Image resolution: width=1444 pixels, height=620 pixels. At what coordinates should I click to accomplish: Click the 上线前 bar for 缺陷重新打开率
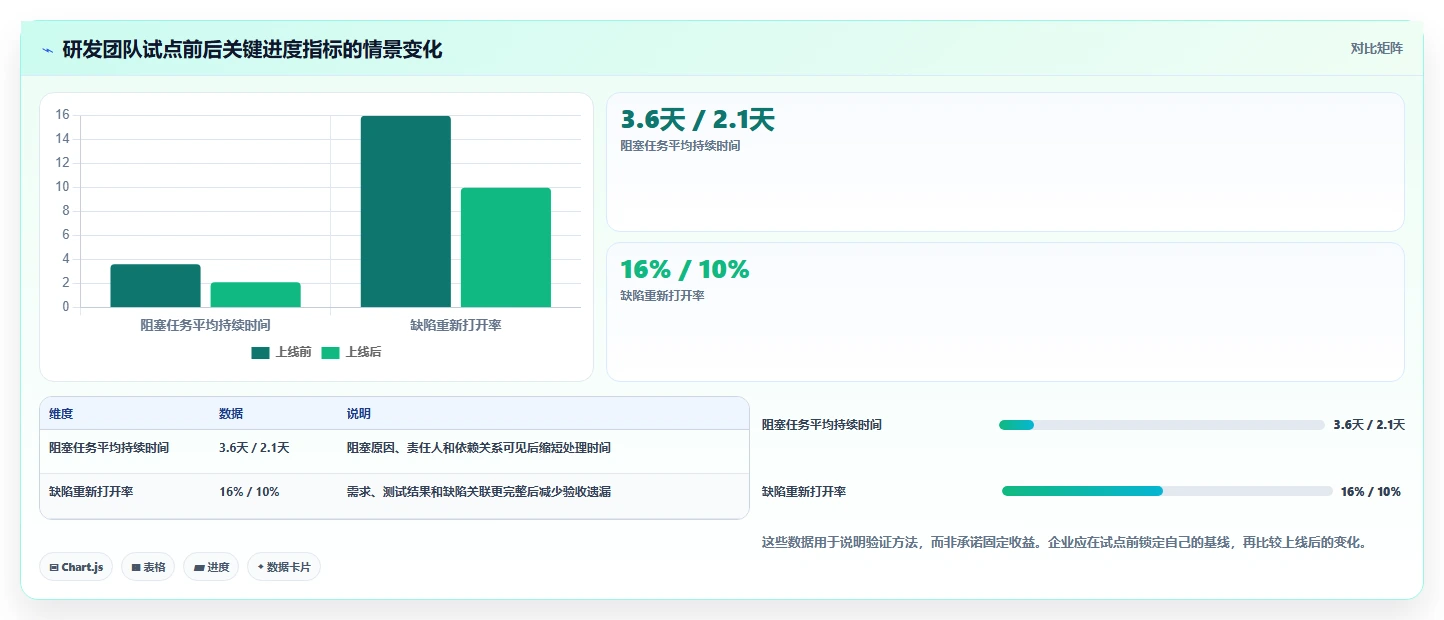[405, 211]
